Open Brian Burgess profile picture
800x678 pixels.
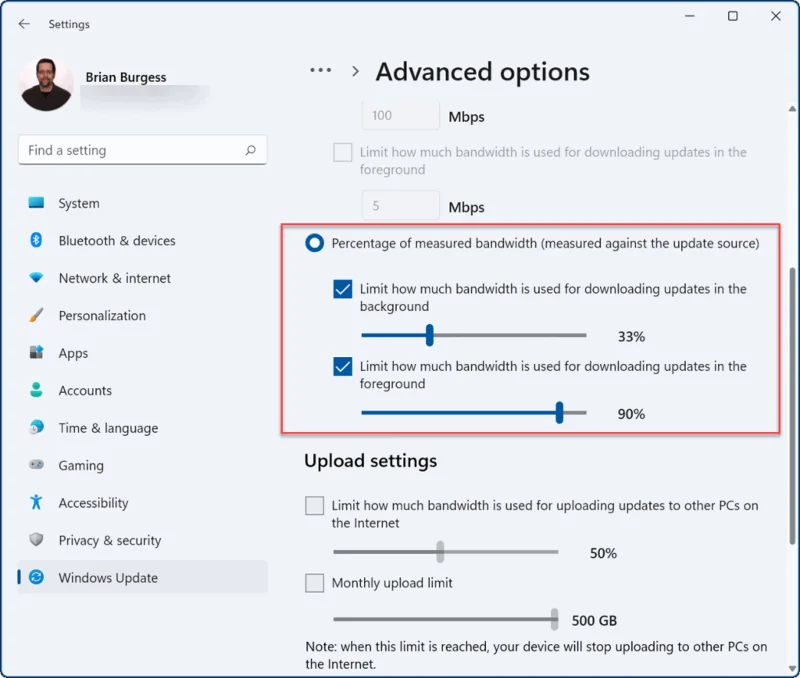point(46,84)
